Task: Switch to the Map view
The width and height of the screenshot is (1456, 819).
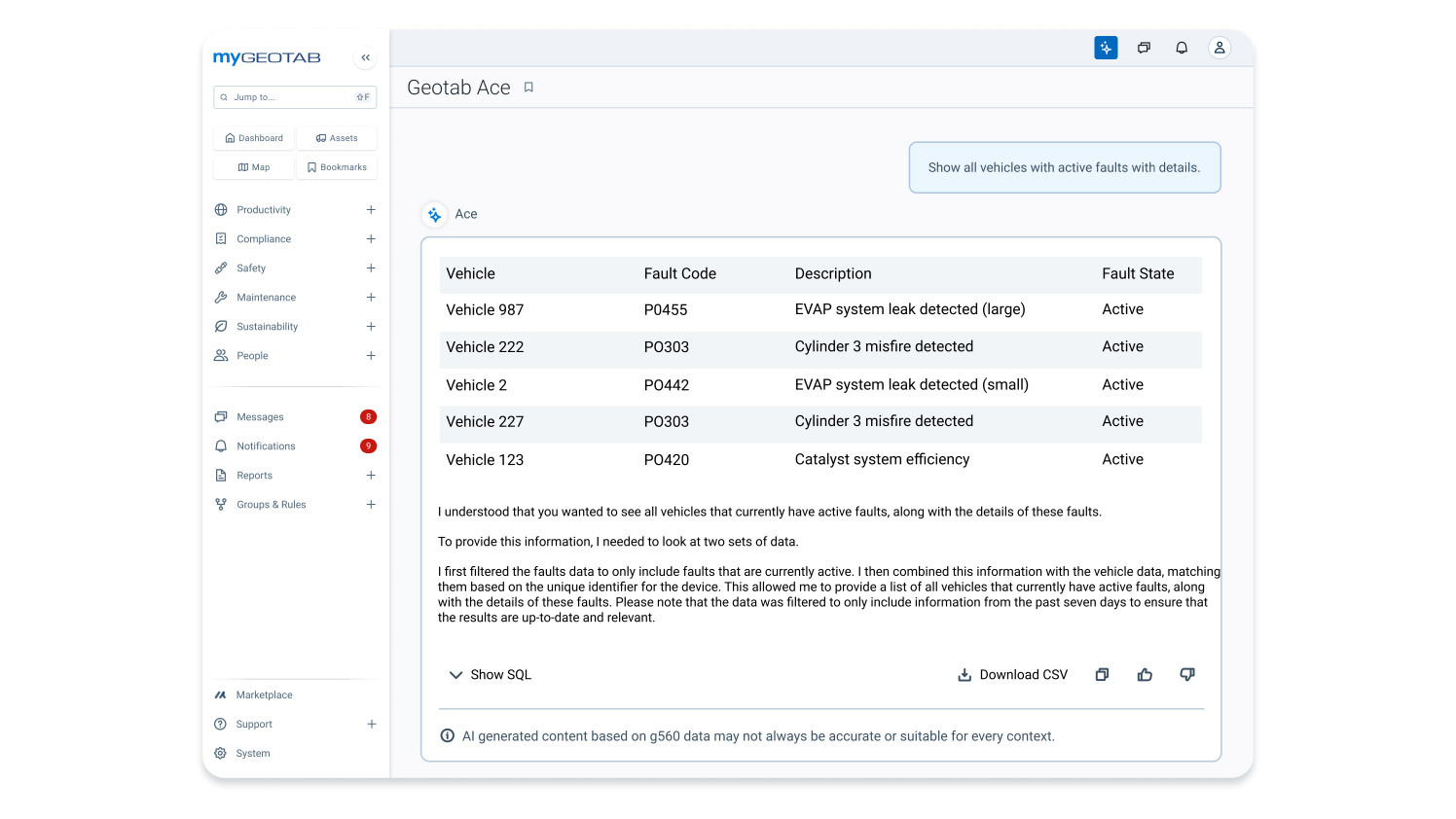Action: pos(253,166)
